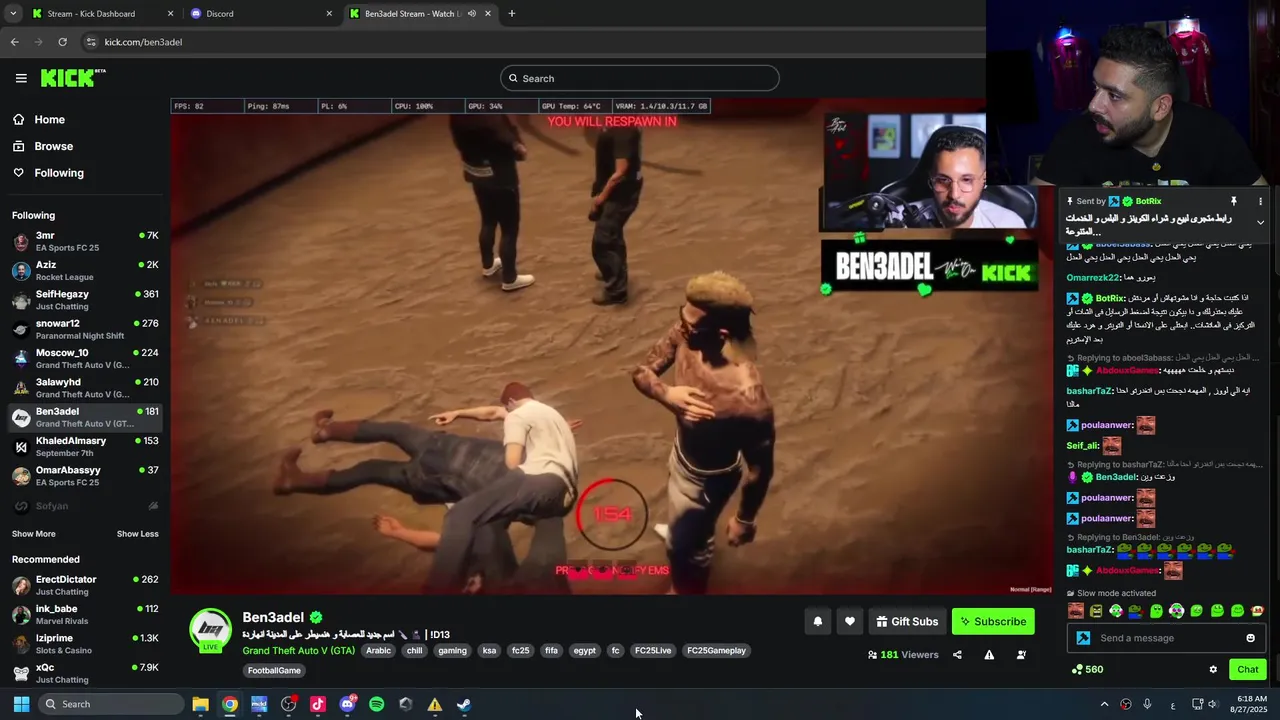Click the green Subscribe button
The height and width of the screenshot is (720, 1280).
[x=993, y=621]
